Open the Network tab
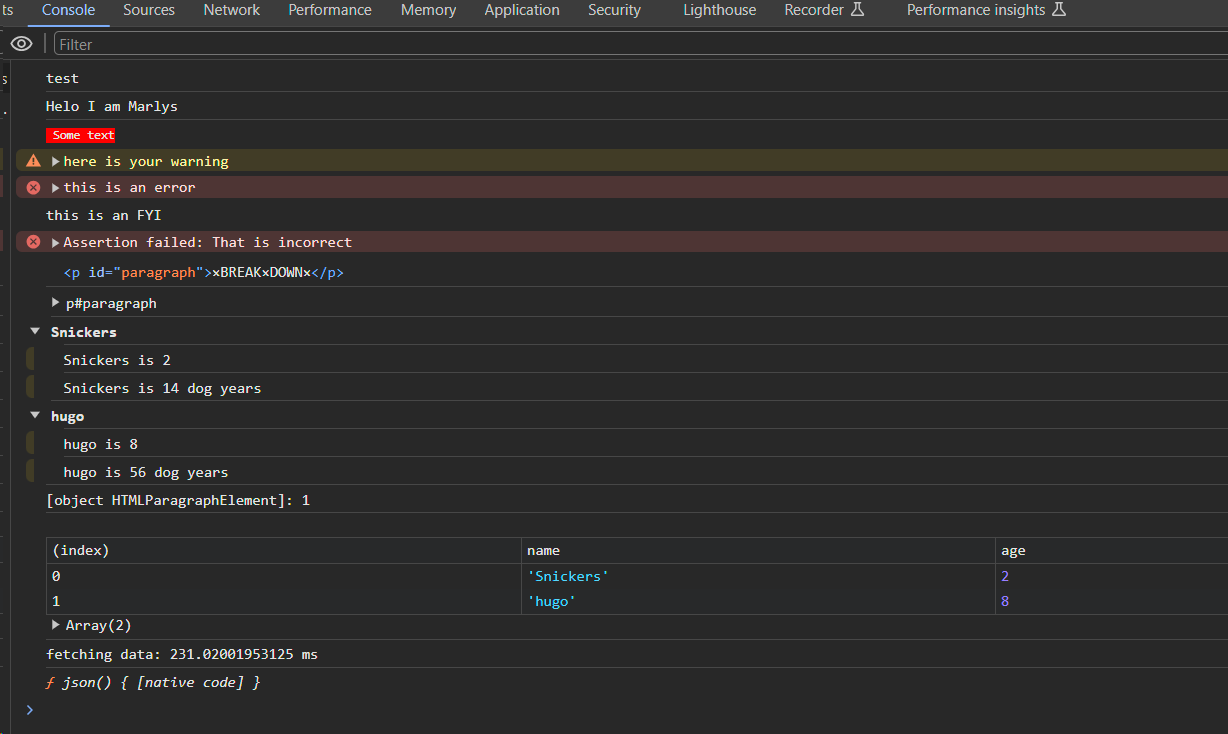 tap(232, 10)
